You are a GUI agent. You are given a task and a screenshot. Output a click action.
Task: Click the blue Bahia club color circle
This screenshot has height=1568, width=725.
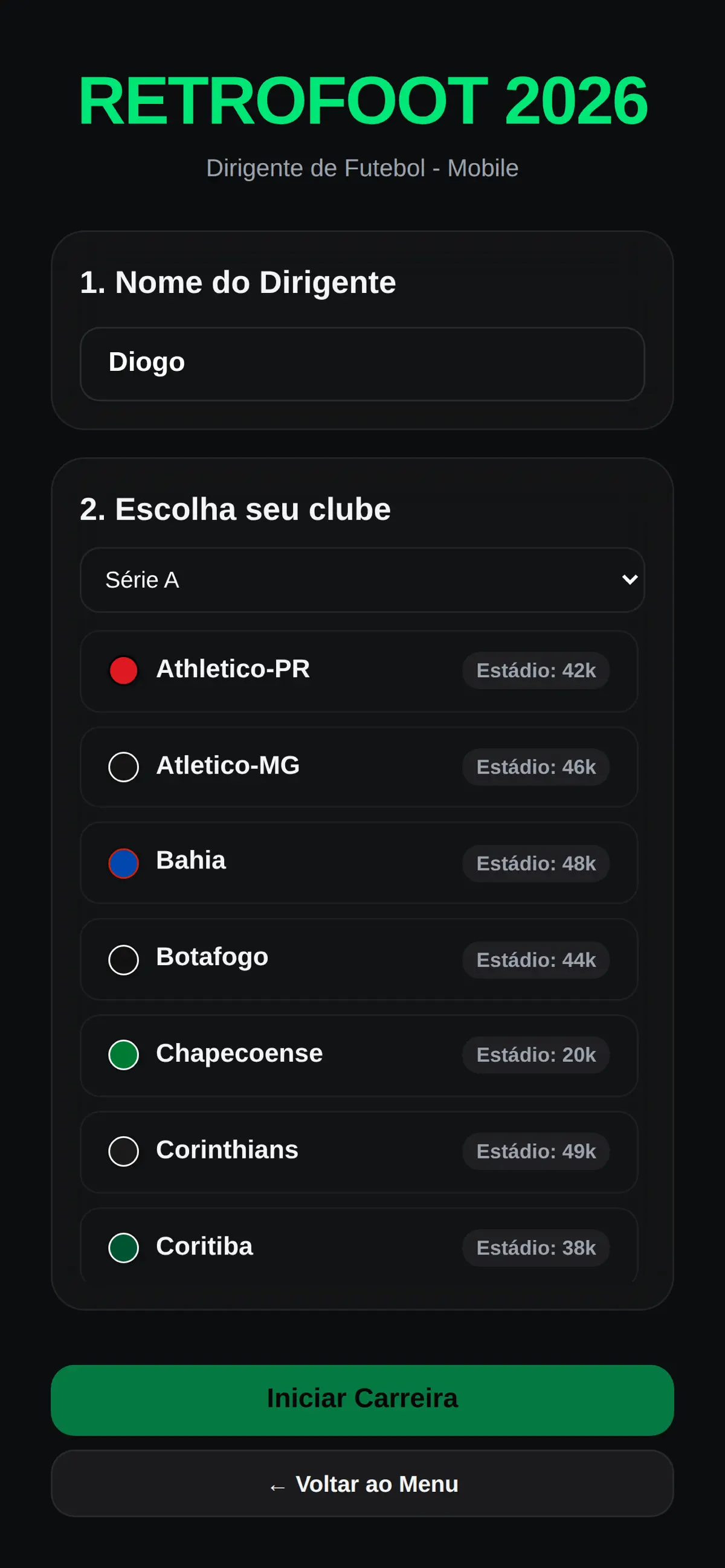[124, 863]
